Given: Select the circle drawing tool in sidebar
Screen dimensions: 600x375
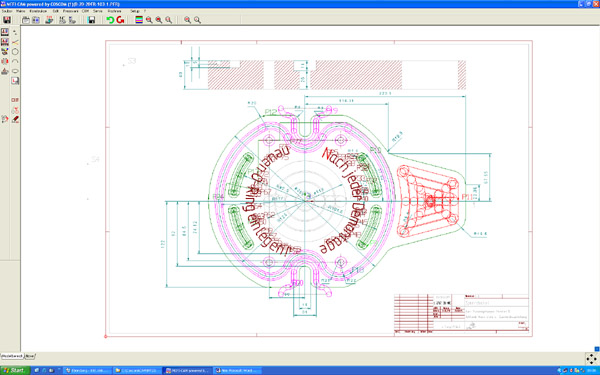Looking at the screenshot, I should tap(15, 52).
